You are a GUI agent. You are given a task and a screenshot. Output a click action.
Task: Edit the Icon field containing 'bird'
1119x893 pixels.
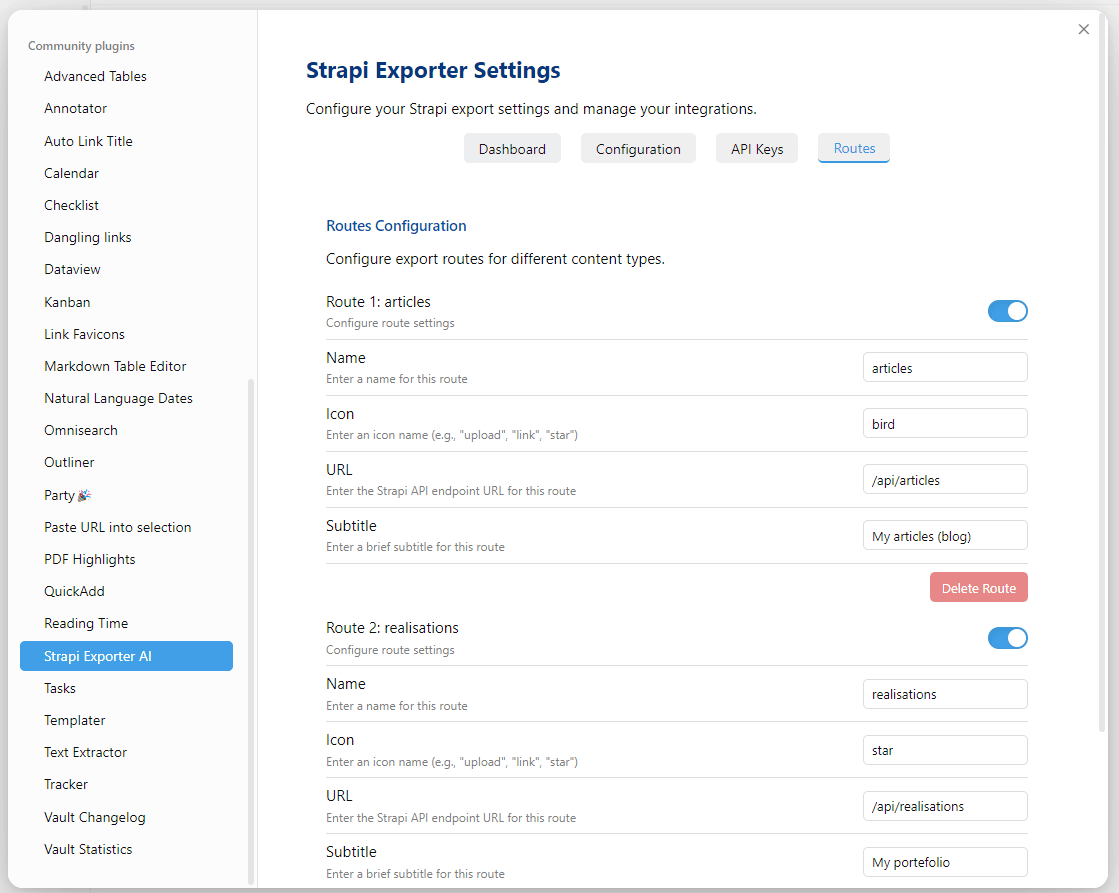coord(945,424)
